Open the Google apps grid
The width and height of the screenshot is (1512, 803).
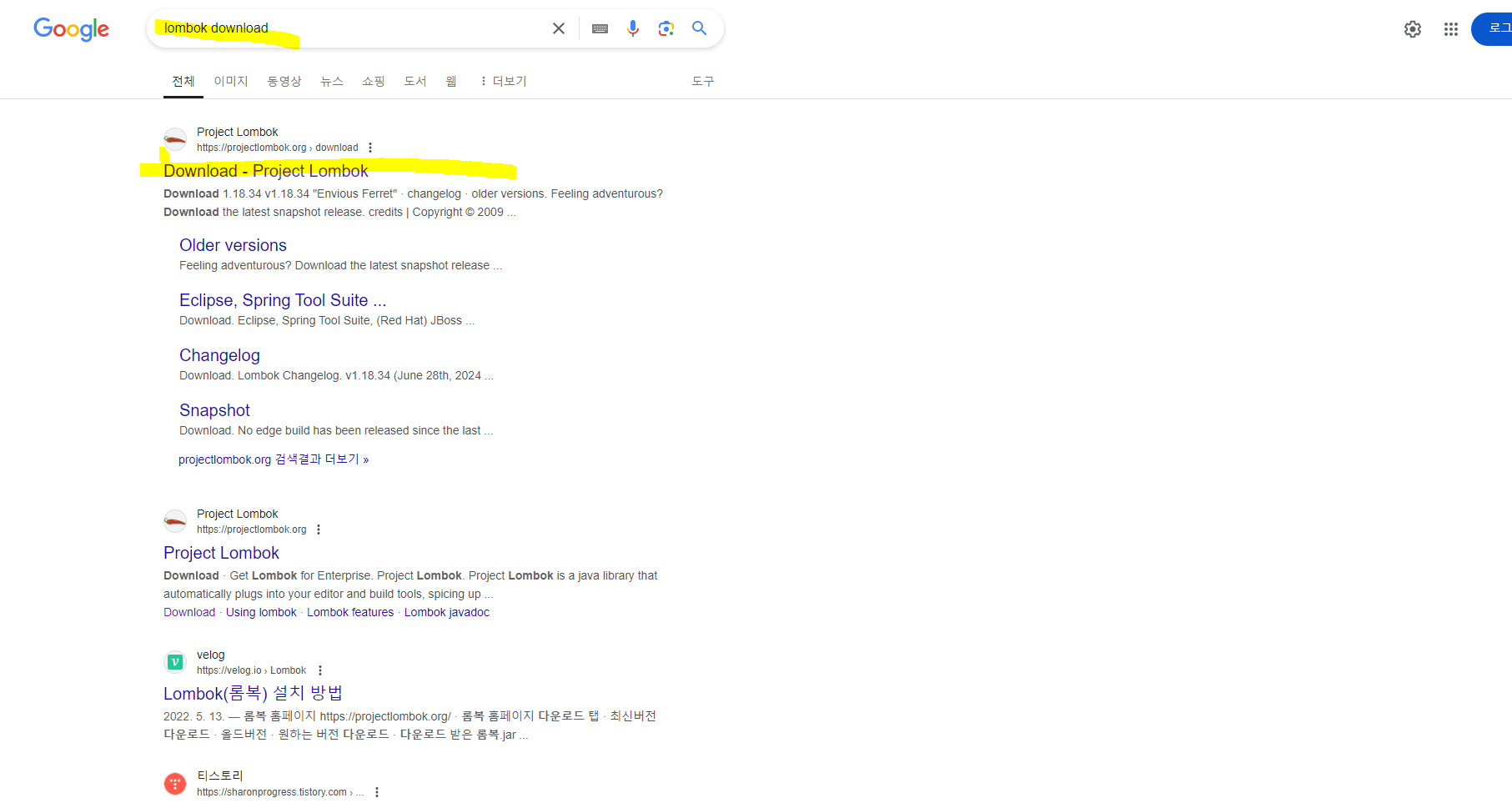click(x=1451, y=29)
